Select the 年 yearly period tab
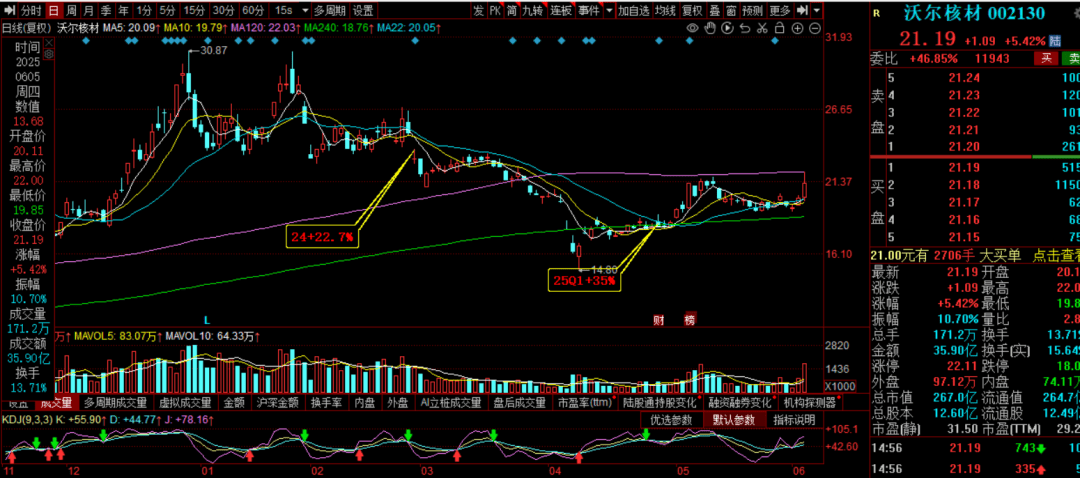The image size is (1080, 478). [123, 10]
